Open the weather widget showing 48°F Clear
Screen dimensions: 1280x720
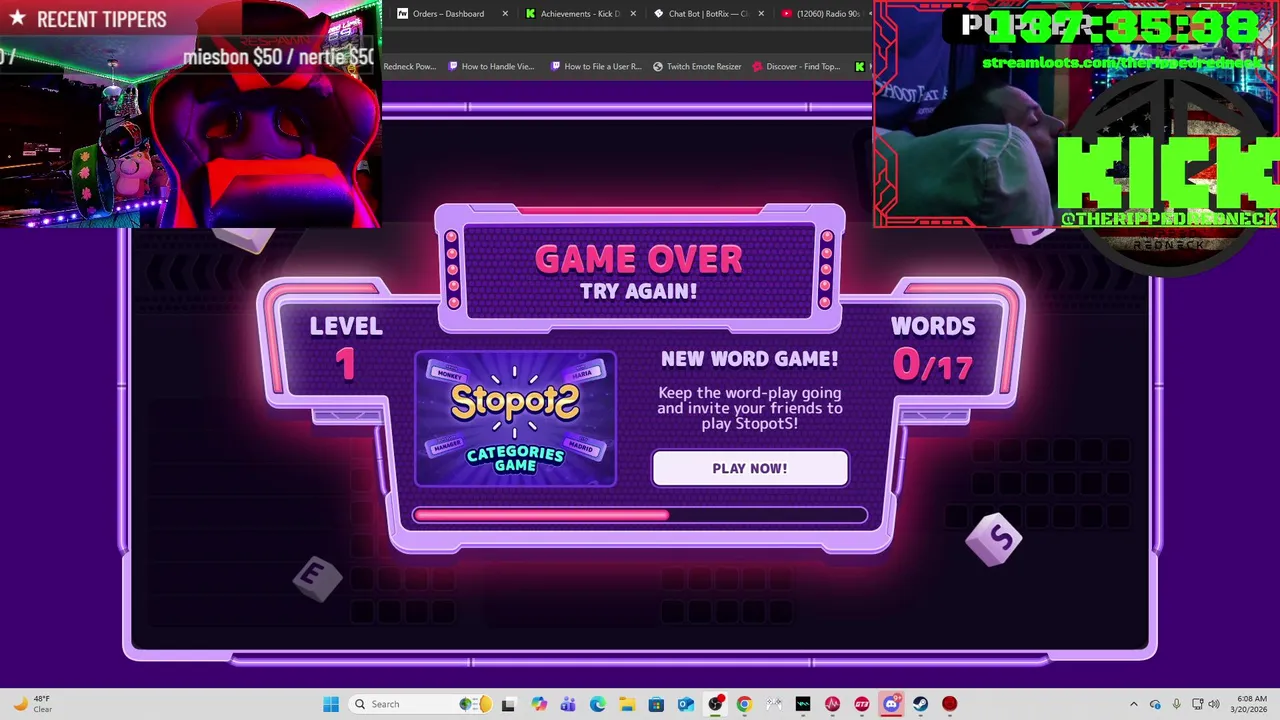(32, 704)
